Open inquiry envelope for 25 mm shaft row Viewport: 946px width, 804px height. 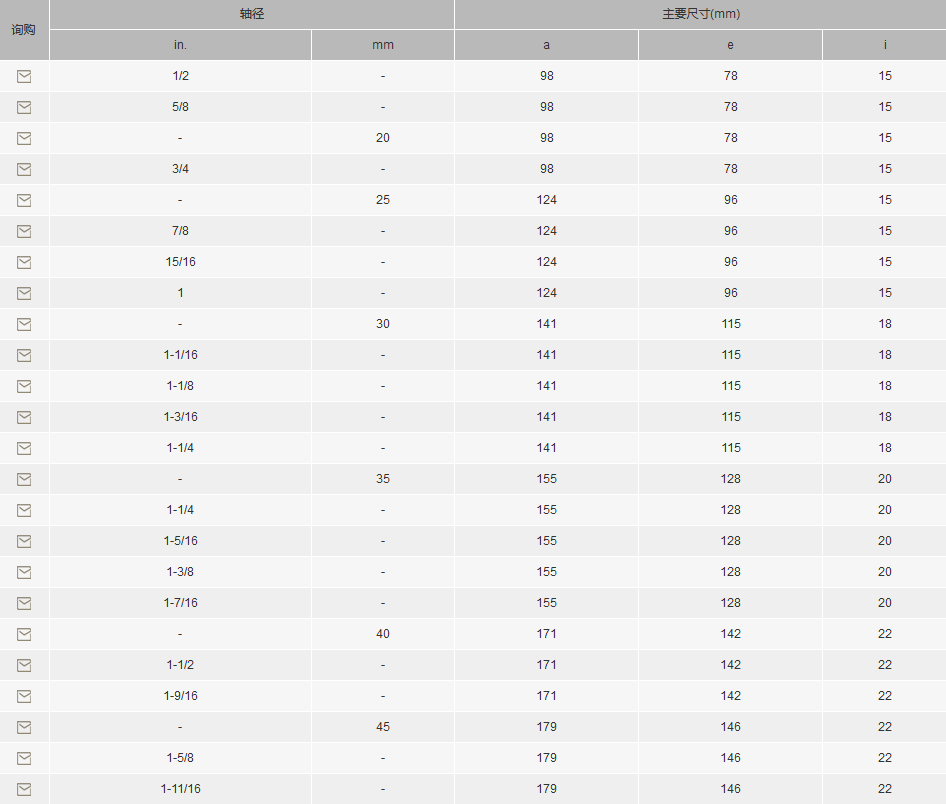(24, 200)
